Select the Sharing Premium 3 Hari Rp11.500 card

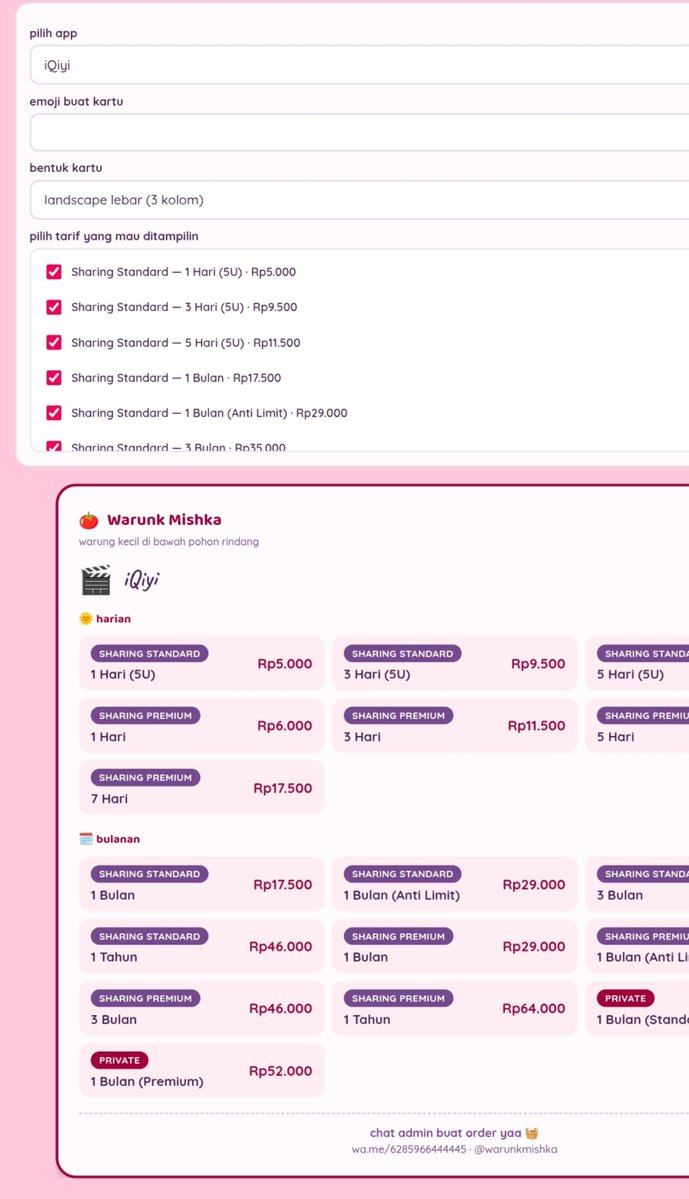pos(455,726)
